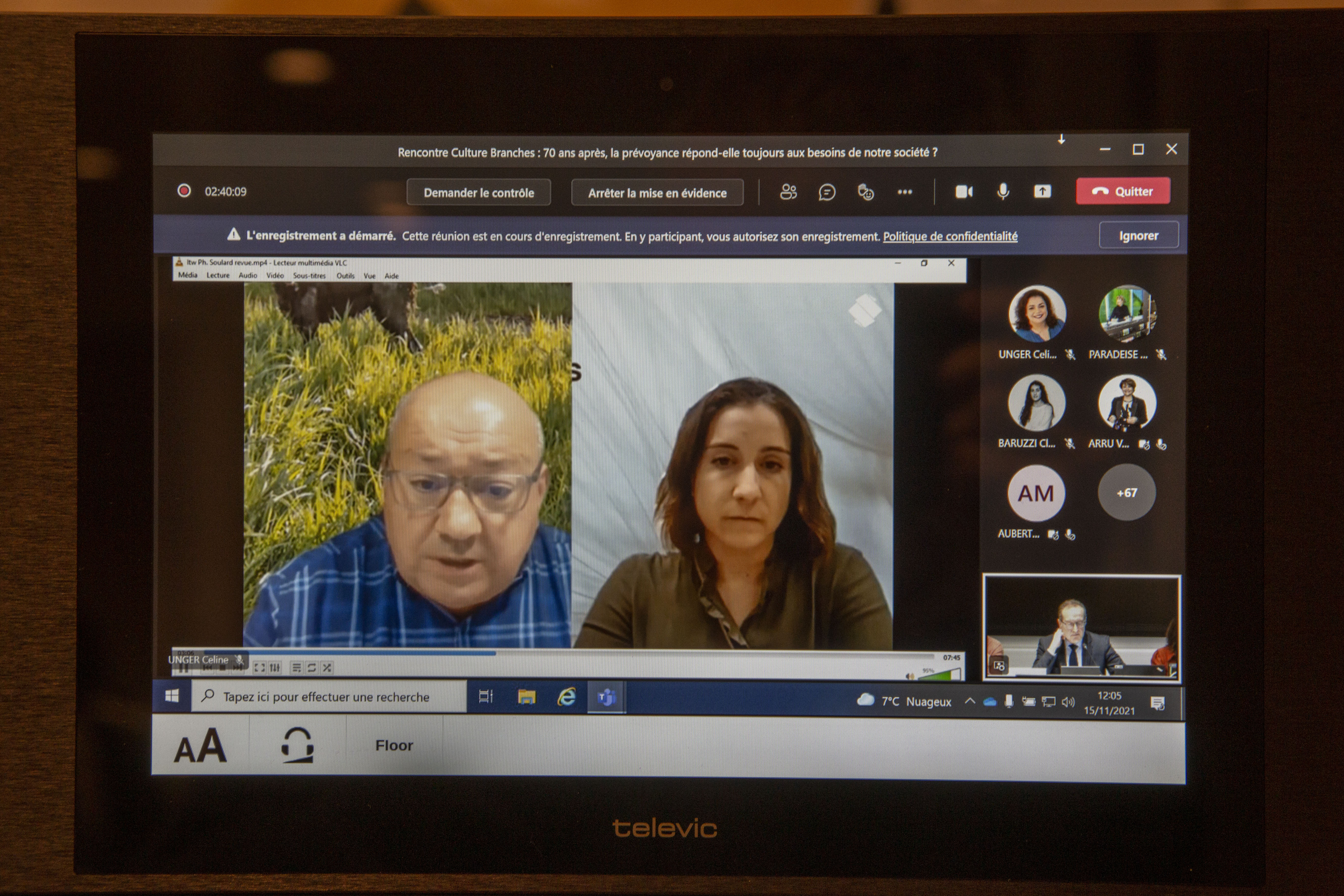Click the network display tray icon
This screenshot has height=896, width=1344.
click(1049, 702)
